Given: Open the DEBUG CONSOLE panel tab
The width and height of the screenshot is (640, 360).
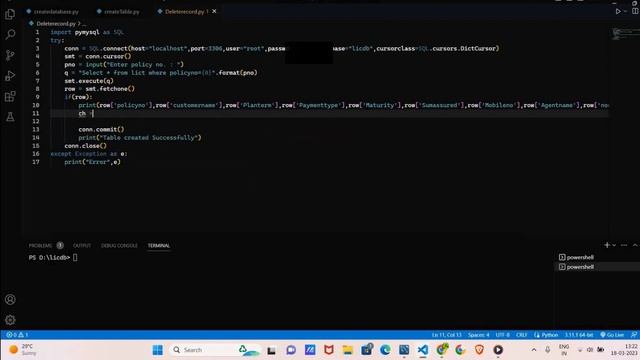Looking at the screenshot, I should tap(119, 245).
